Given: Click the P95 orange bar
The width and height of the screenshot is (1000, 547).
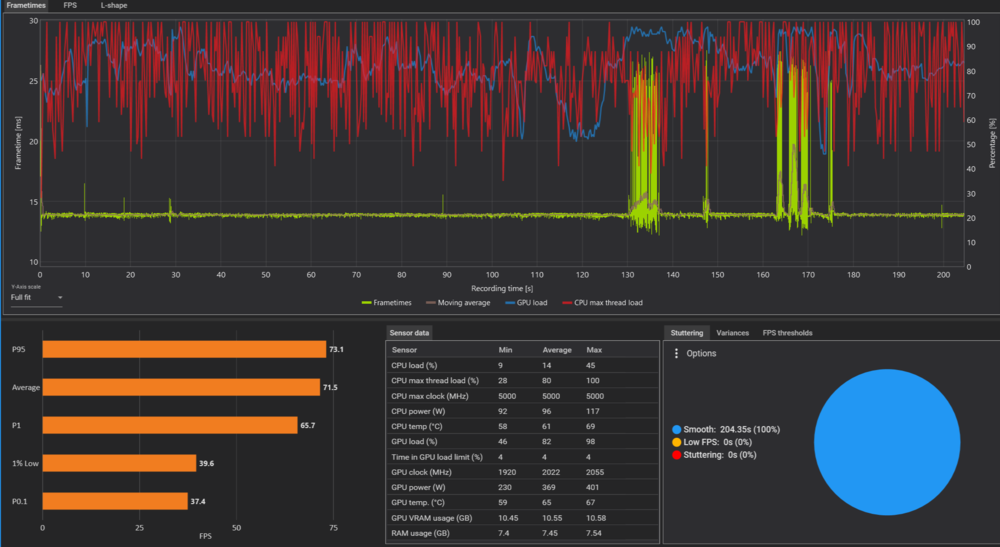Looking at the screenshot, I should [x=184, y=349].
